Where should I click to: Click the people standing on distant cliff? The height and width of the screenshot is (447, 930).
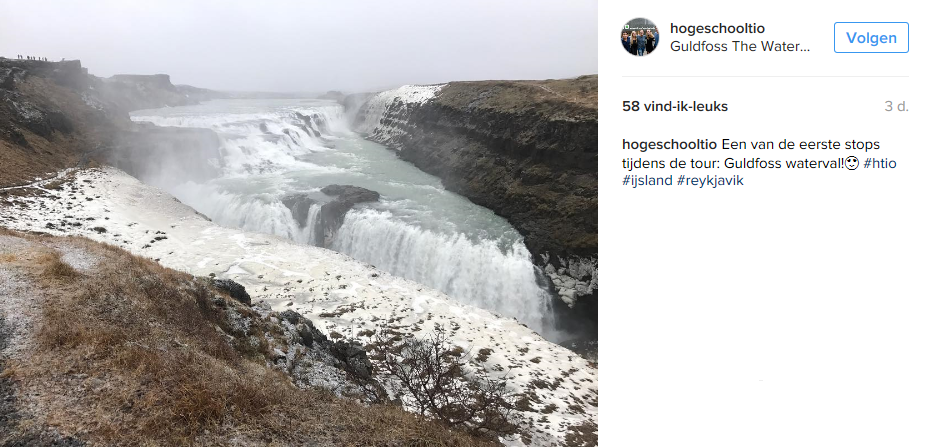tap(33, 58)
